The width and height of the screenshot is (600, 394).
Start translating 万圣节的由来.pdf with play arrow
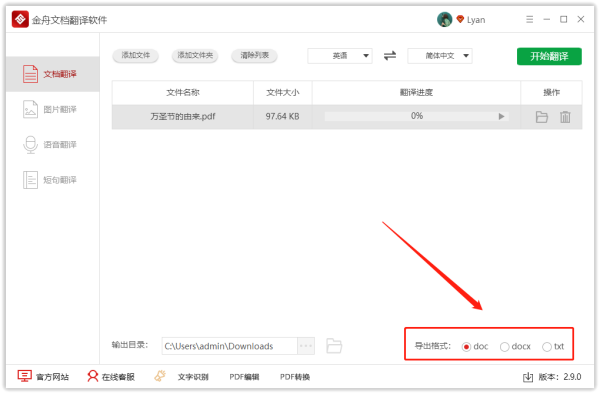[x=501, y=116]
